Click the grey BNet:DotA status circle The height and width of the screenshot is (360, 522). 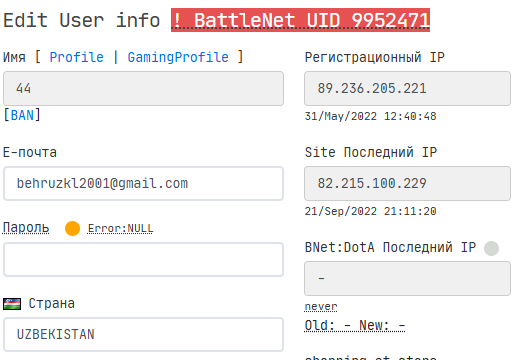(491, 248)
